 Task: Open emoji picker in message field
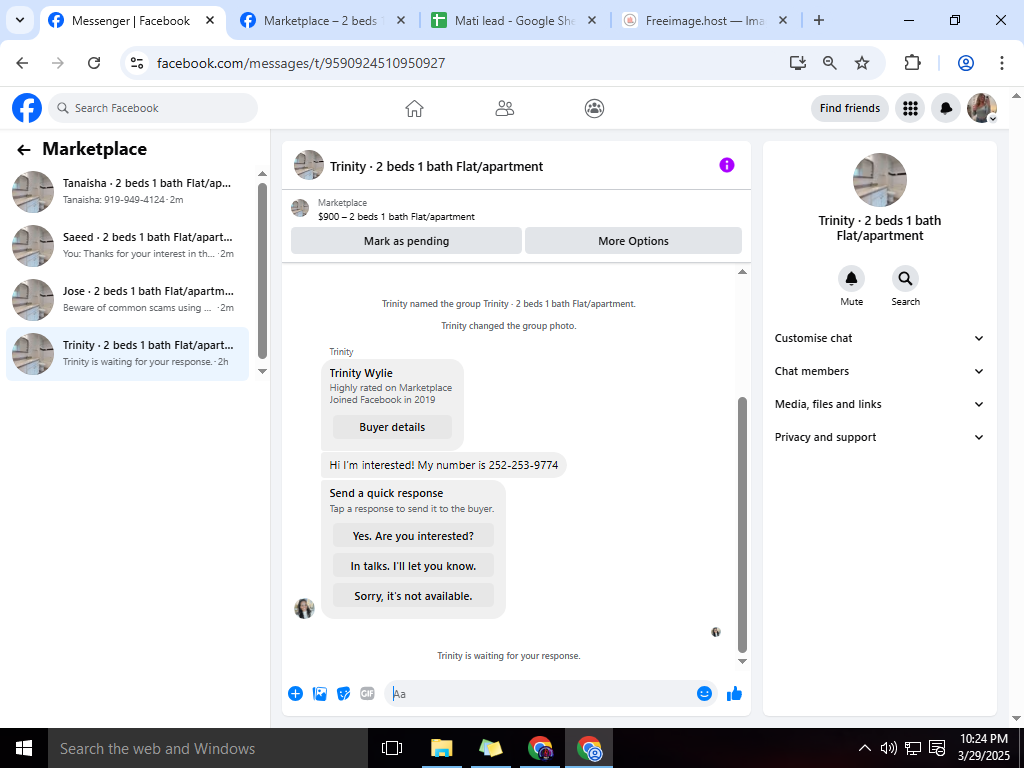[x=704, y=694]
